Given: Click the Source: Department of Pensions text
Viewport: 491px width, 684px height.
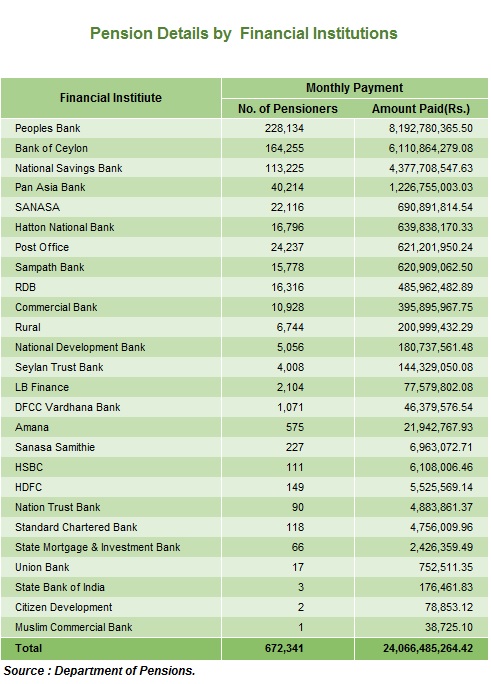Looking at the screenshot, I should 99,671.
